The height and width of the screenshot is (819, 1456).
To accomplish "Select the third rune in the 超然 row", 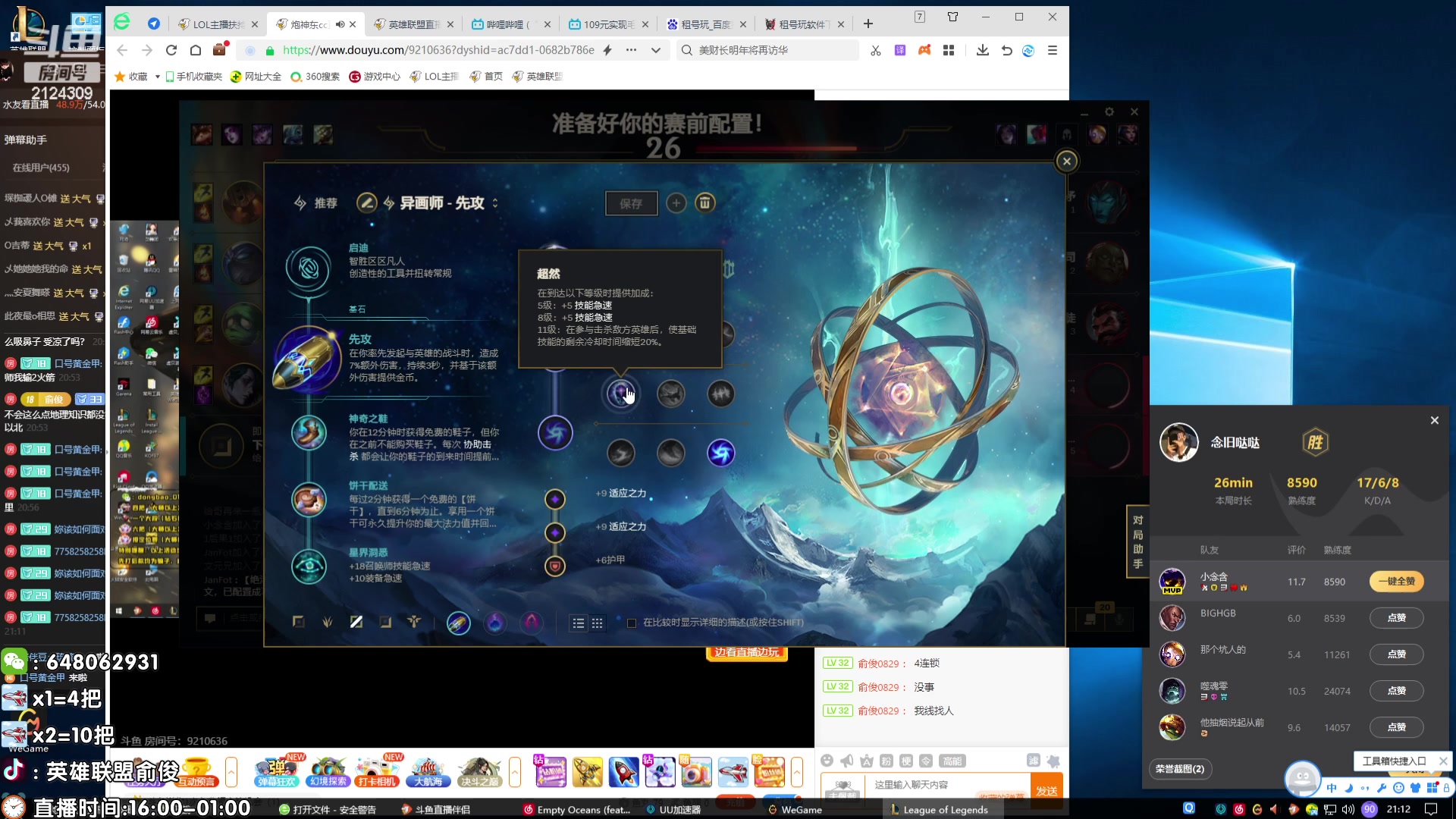I will click(x=721, y=394).
